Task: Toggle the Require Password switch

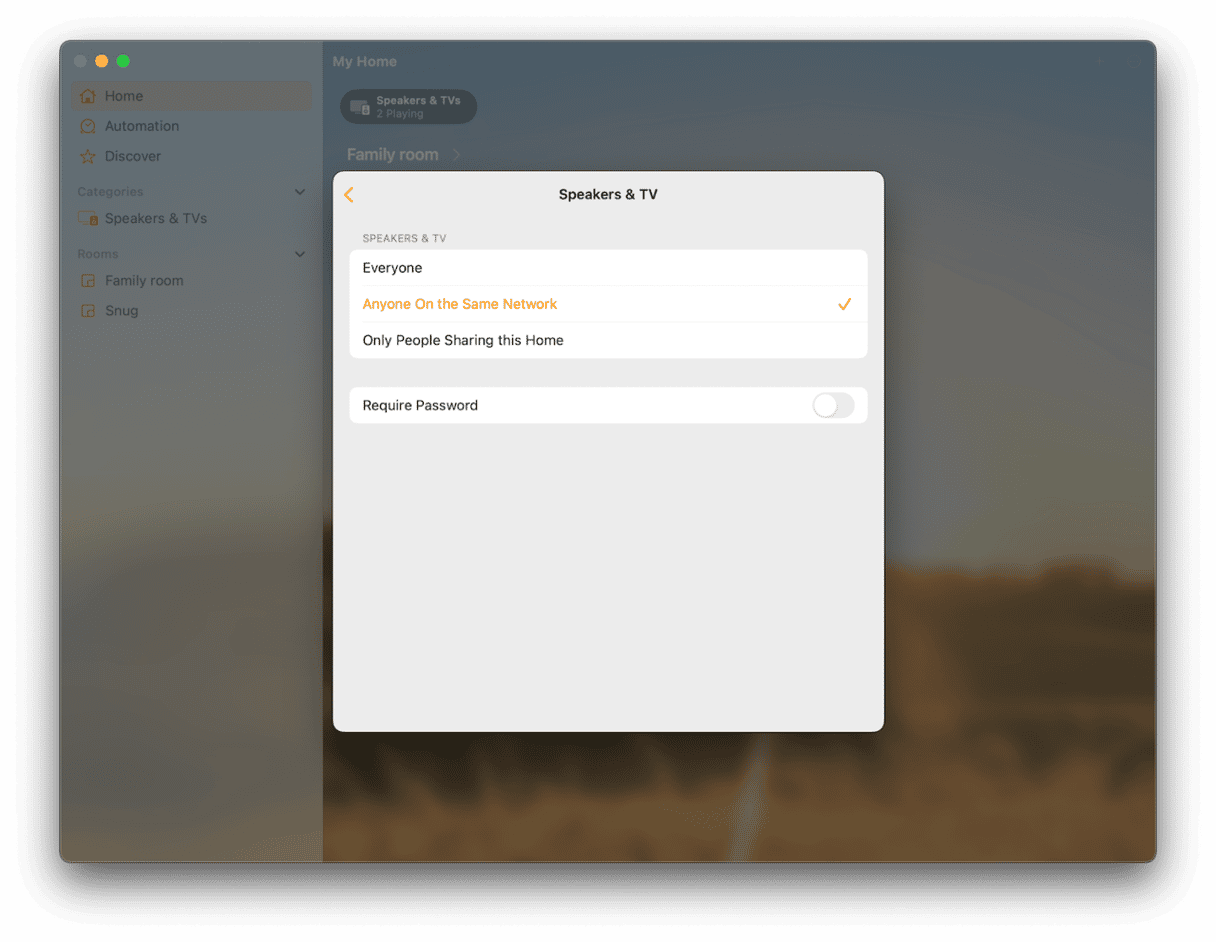Action: [x=833, y=405]
